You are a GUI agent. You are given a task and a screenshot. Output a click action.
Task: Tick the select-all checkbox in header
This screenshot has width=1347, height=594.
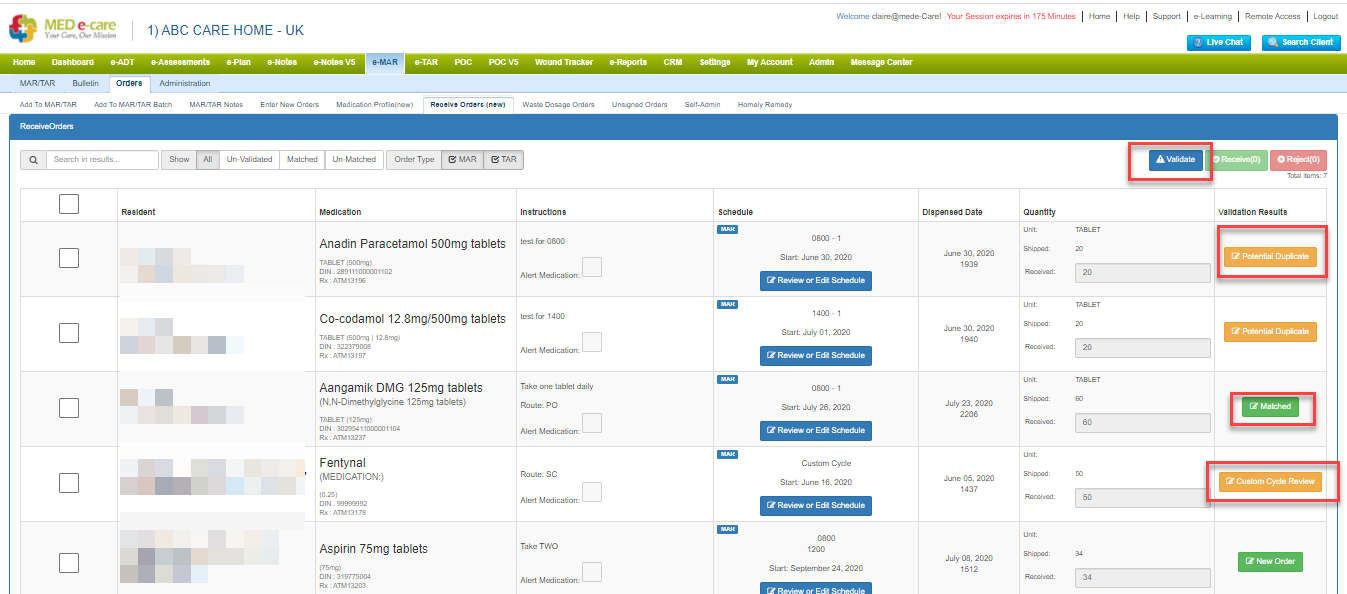point(69,204)
